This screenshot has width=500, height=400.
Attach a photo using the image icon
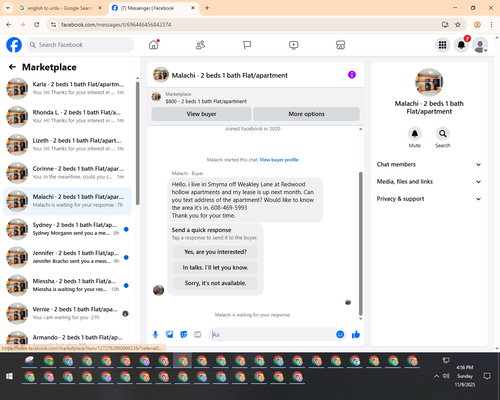pos(170,334)
